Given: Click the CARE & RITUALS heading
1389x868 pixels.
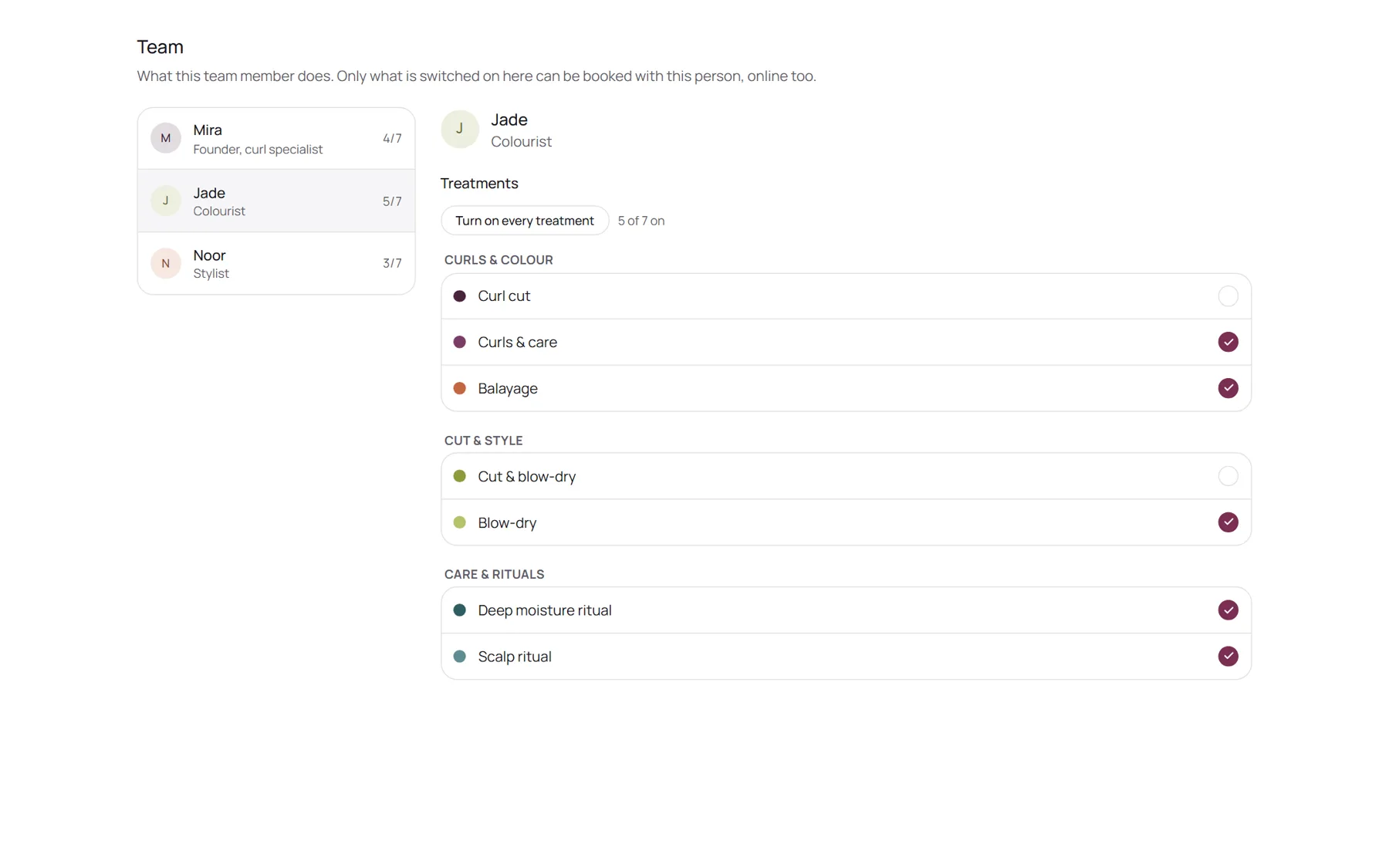Looking at the screenshot, I should 494,574.
